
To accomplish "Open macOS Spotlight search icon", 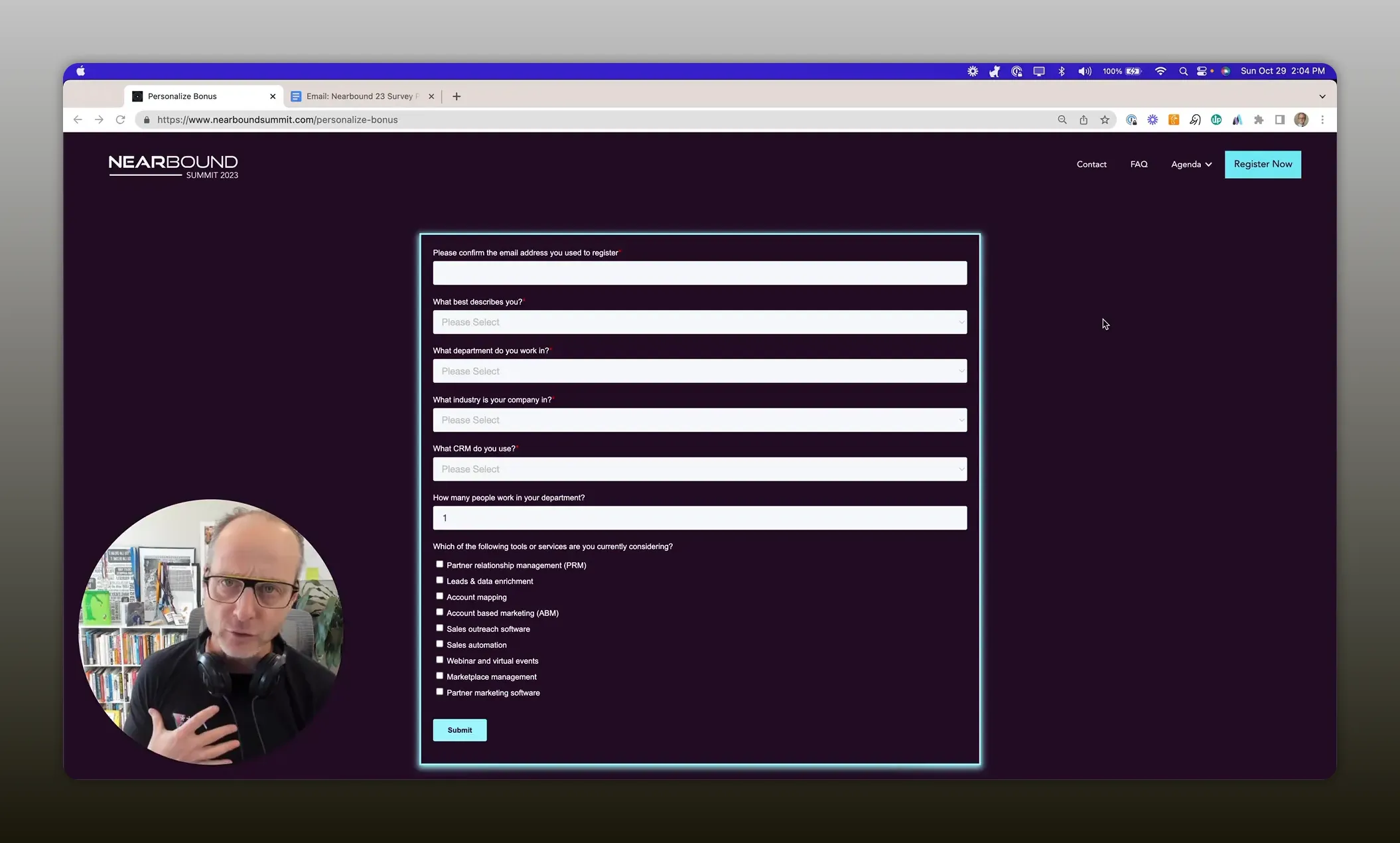I will 1183,71.
